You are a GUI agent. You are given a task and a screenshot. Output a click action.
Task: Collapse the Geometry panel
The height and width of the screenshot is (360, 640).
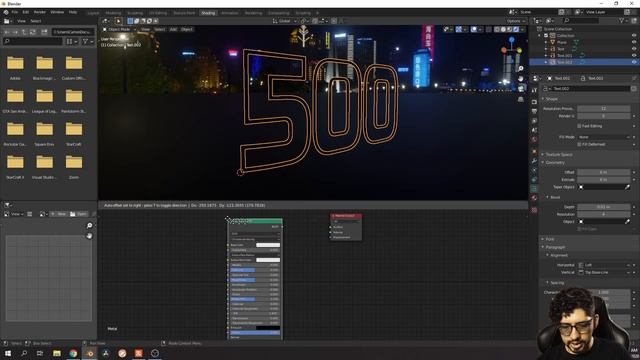coord(554,162)
